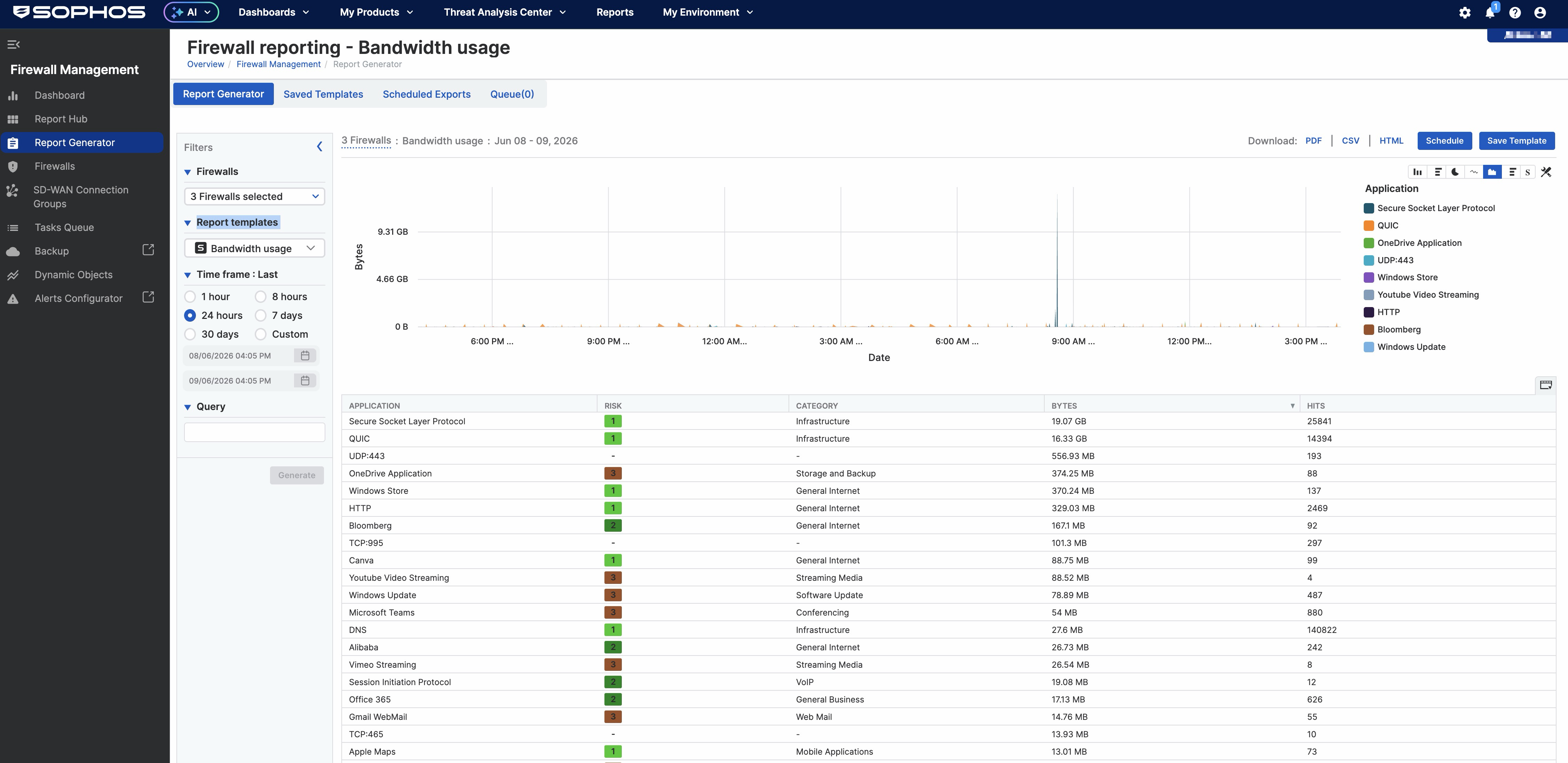Open Dashboard in sidebar
This screenshot has width=1568, height=763.
pyautogui.click(x=60, y=96)
